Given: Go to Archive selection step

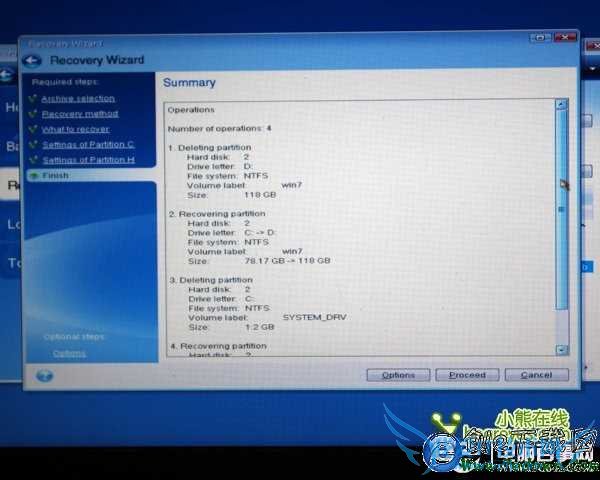Looking at the screenshot, I should pos(78,99).
